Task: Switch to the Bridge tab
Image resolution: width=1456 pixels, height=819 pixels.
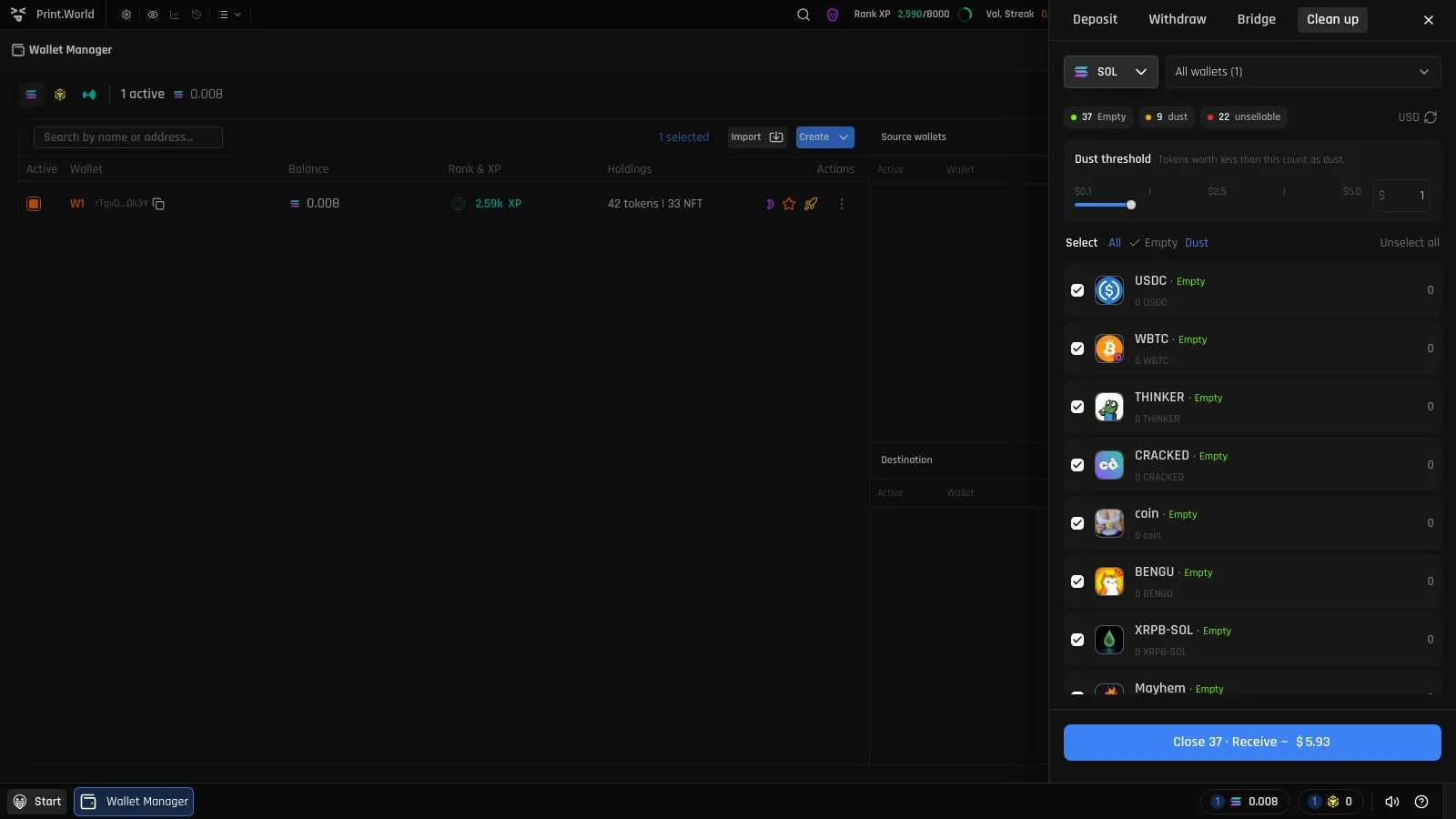Action: (1256, 19)
